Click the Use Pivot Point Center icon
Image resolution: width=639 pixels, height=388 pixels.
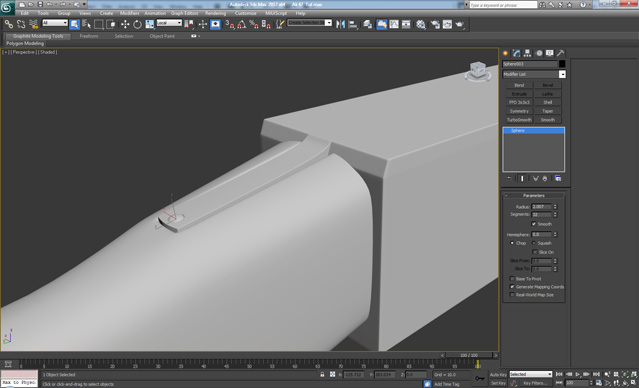point(189,24)
